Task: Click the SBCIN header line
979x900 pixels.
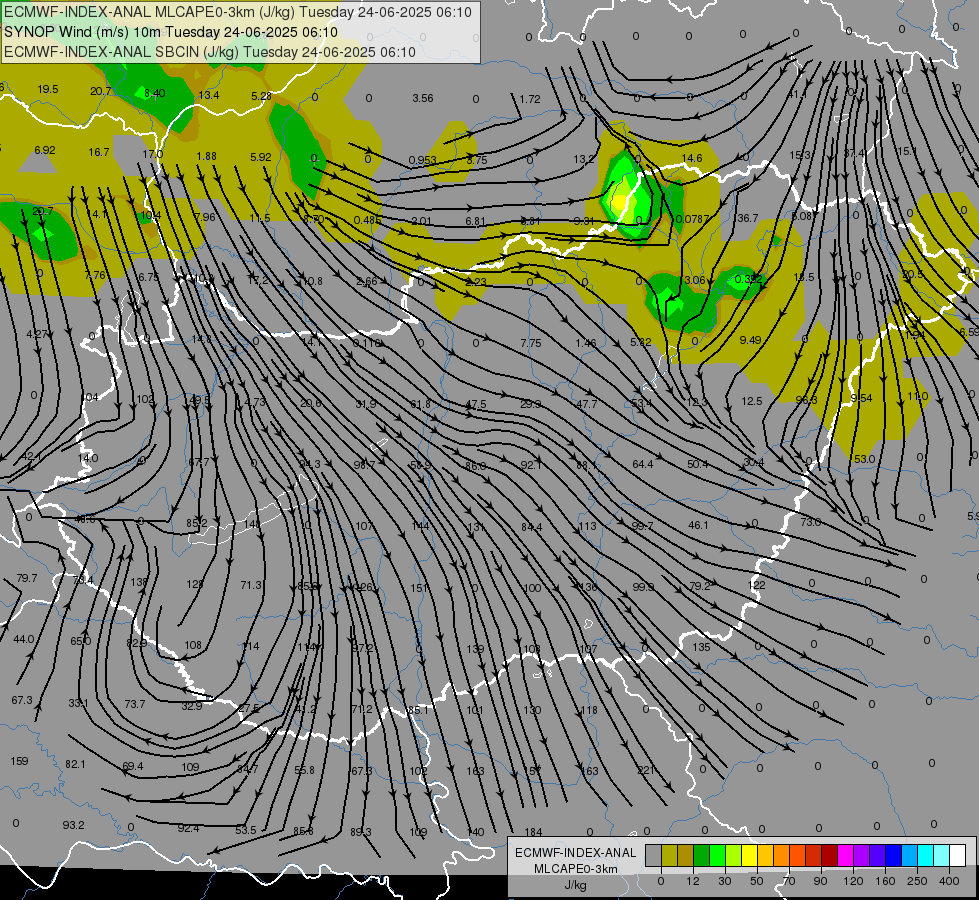Action: click(x=210, y=52)
